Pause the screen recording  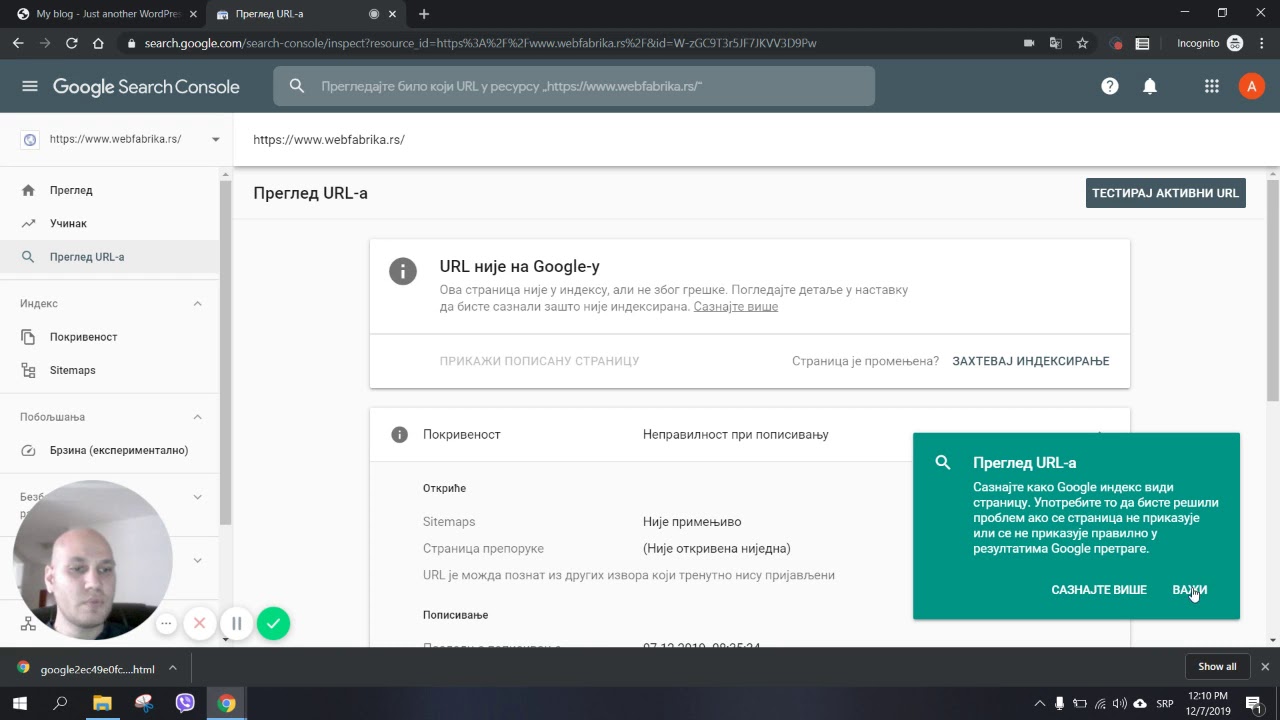pyautogui.click(x=237, y=623)
